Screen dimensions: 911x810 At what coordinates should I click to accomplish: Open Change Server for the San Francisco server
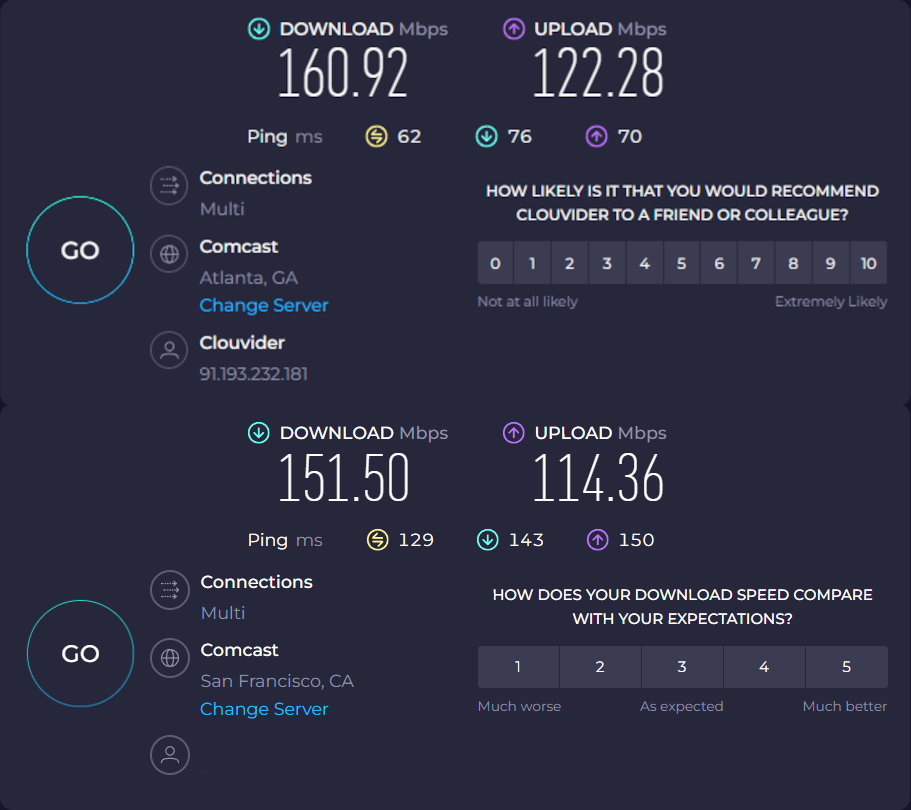[x=263, y=709]
